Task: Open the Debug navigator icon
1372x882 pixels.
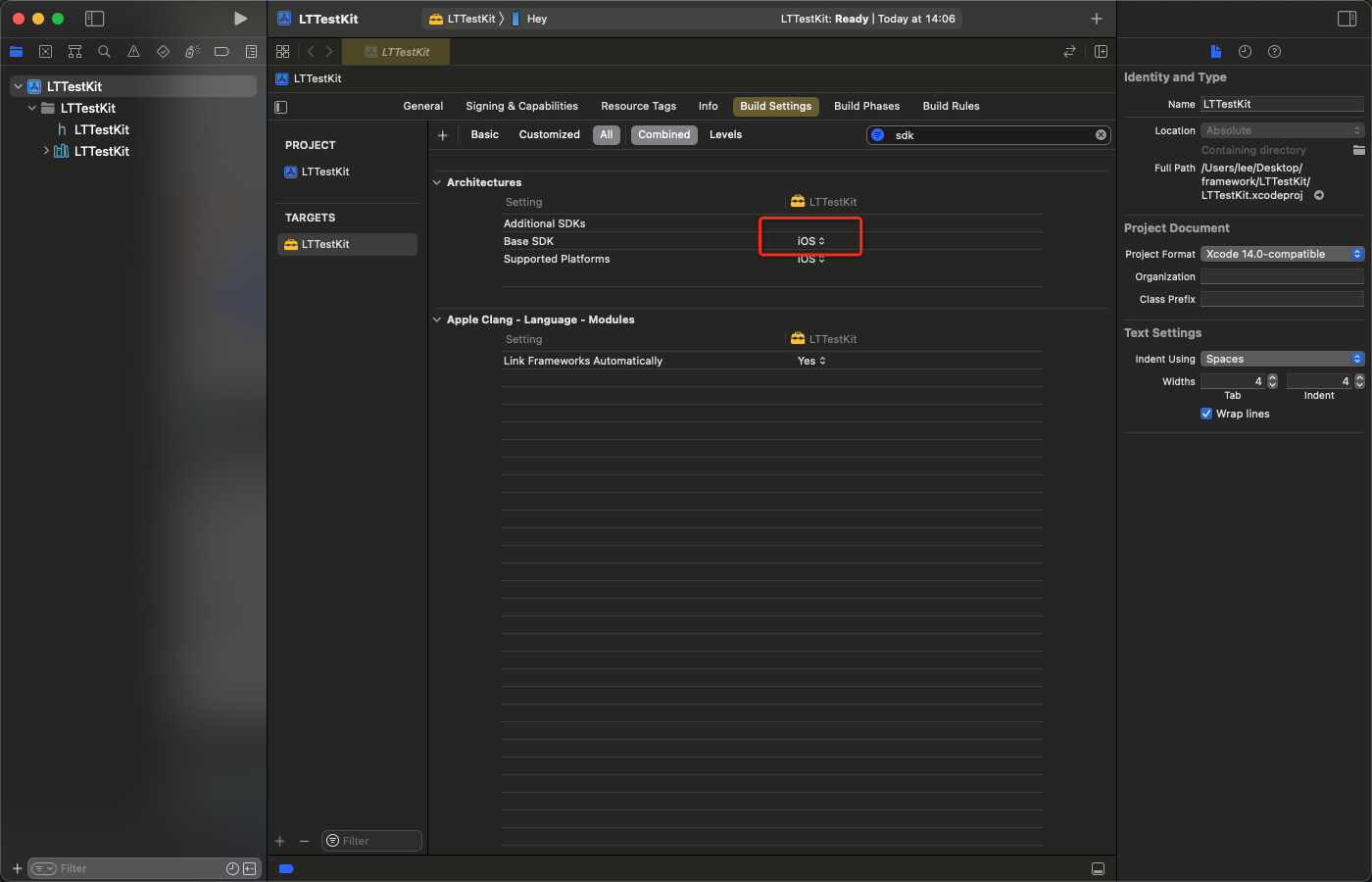Action: (x=192, y=52)
